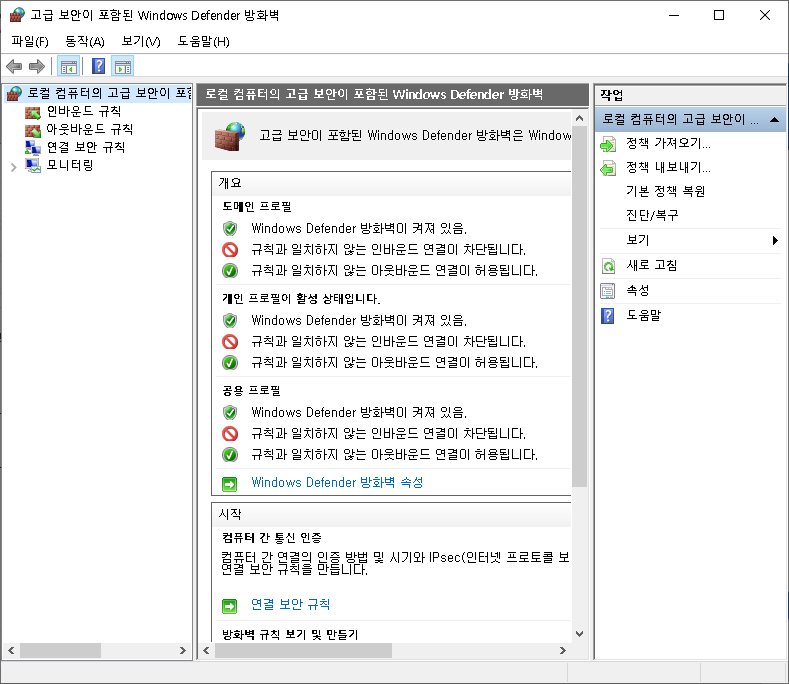
Task: Click 기본 정책 복원 action
Action: [x=665, y=191]
